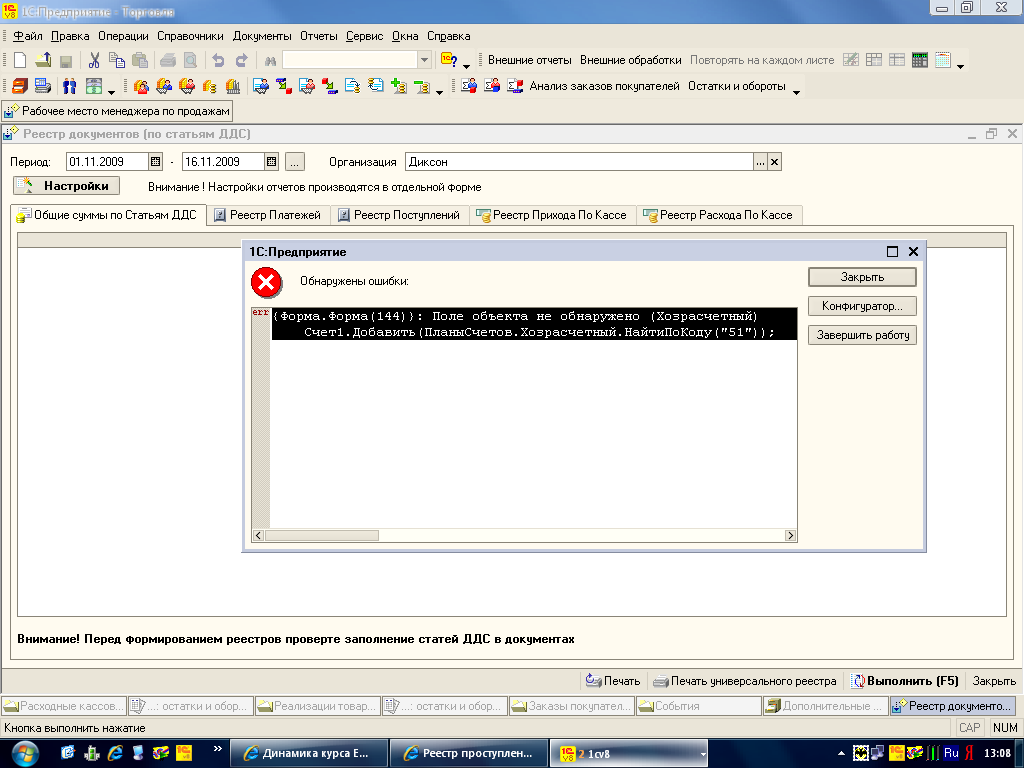Image resolution: width=1024 pixels, height=768 pixels.
Task: Expand the dropdown after money icon
Action: pyautogui.click(x=111, y=91)
